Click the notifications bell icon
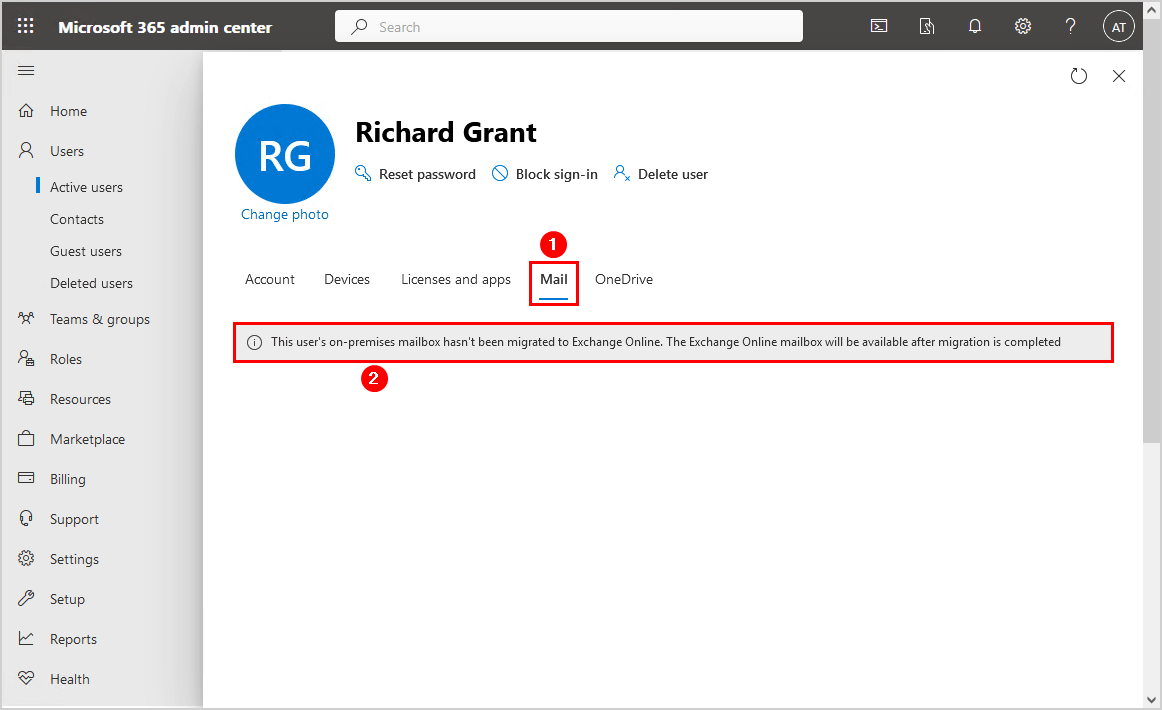This screenshot has height=710, width=1162. (x=975, y=27)
